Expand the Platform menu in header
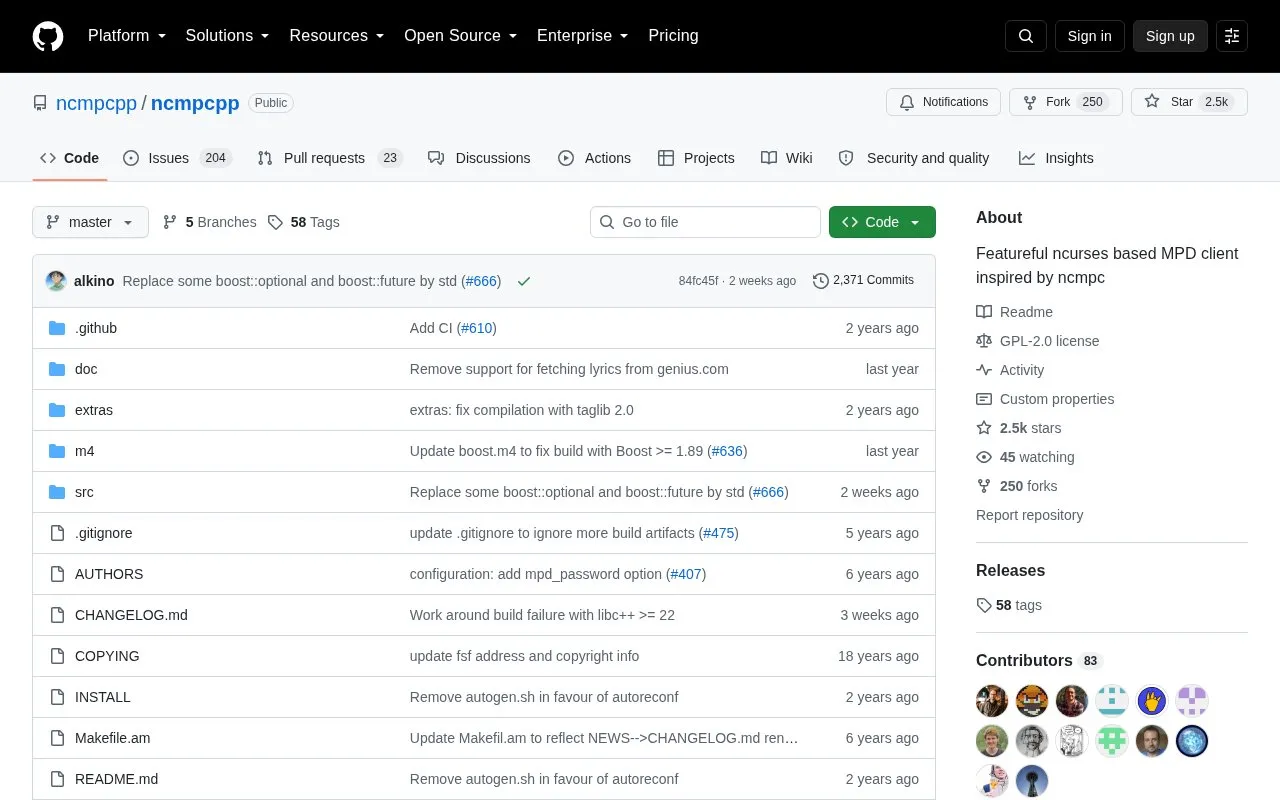This screenshot has height=800, width=1280. tap(127, 36)
